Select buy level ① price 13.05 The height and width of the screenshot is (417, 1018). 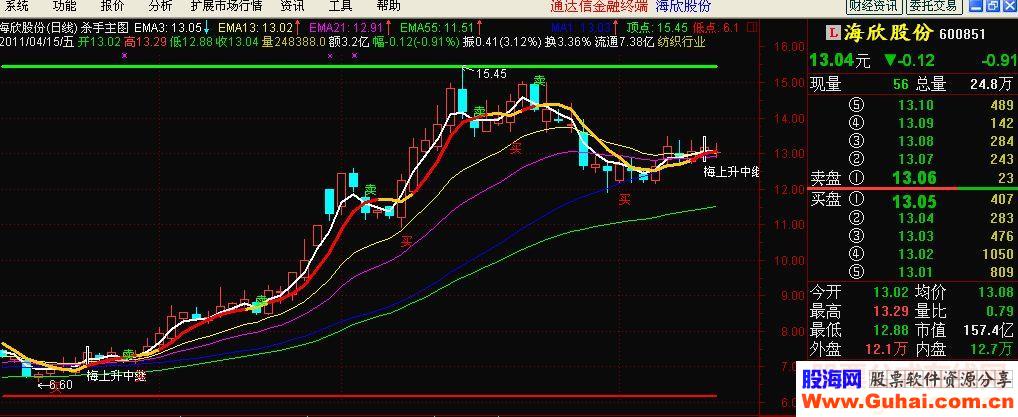pyautogui.click(x=912, y=200)
